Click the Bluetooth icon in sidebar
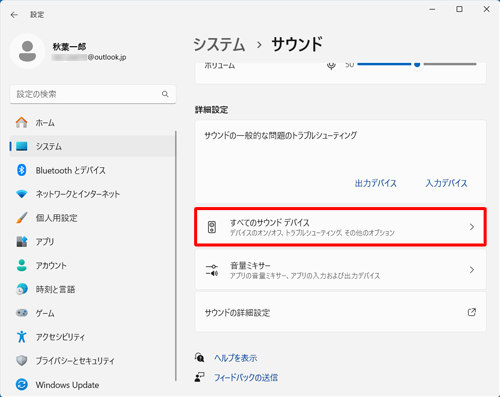This screenshot has height=397, width=500. [22, 170]
